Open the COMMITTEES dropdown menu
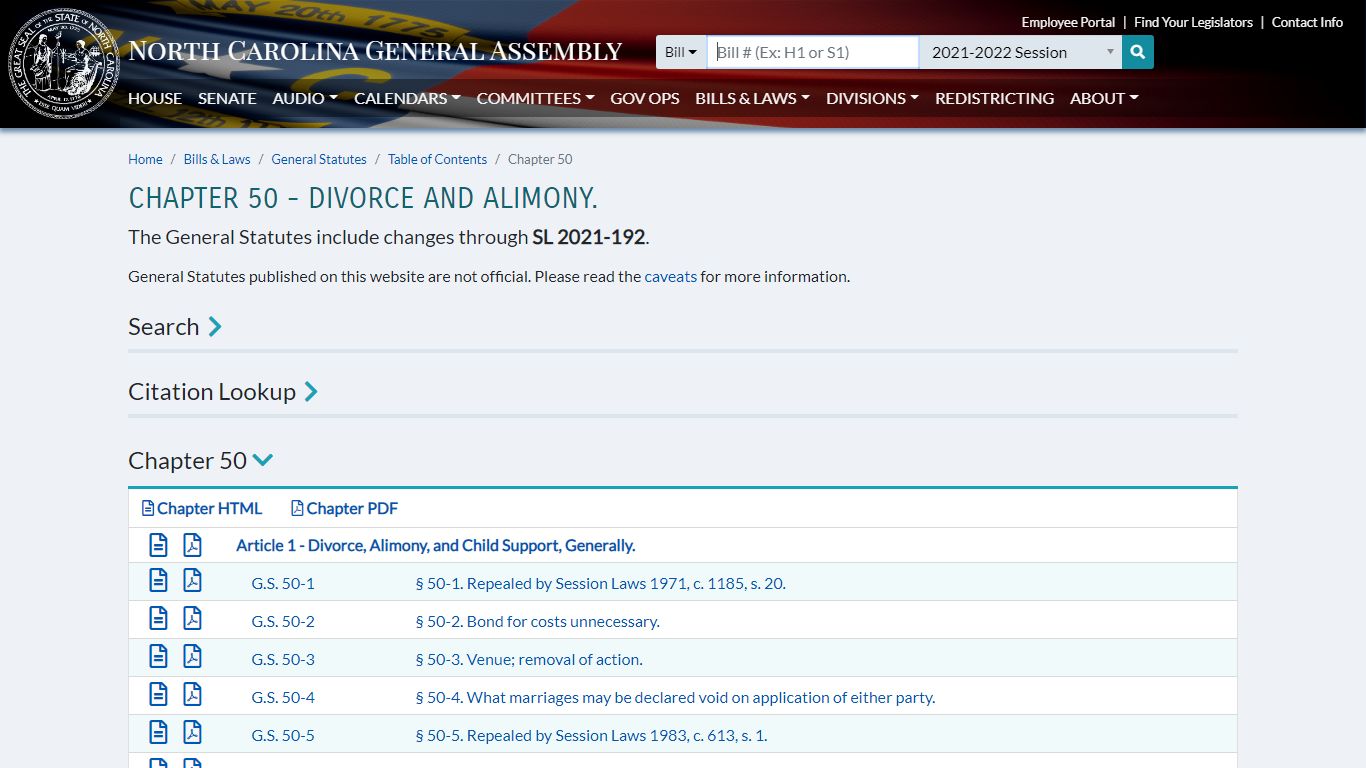 point(535,98)
